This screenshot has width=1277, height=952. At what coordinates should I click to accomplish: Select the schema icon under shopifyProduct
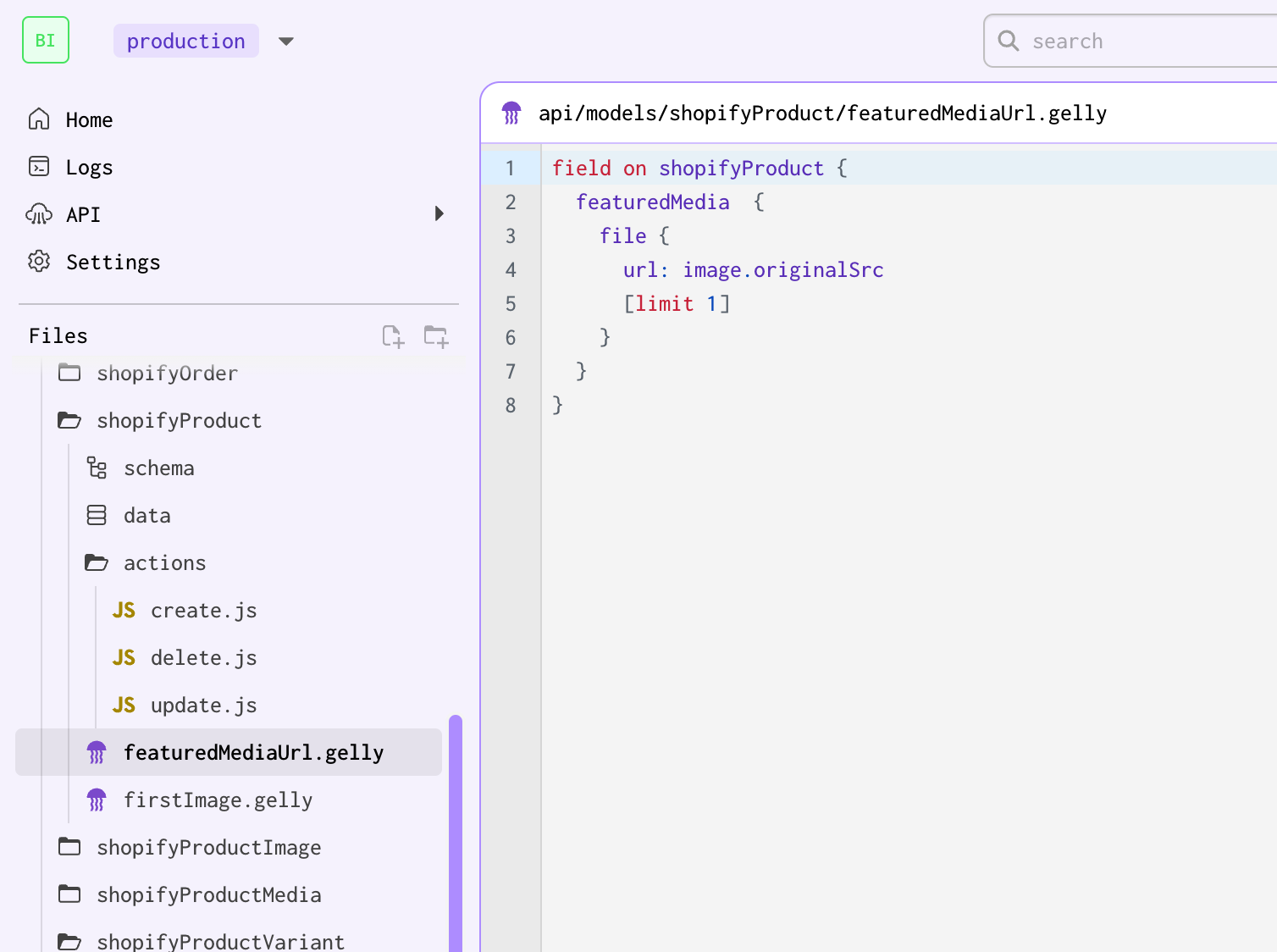pos(96,468)
